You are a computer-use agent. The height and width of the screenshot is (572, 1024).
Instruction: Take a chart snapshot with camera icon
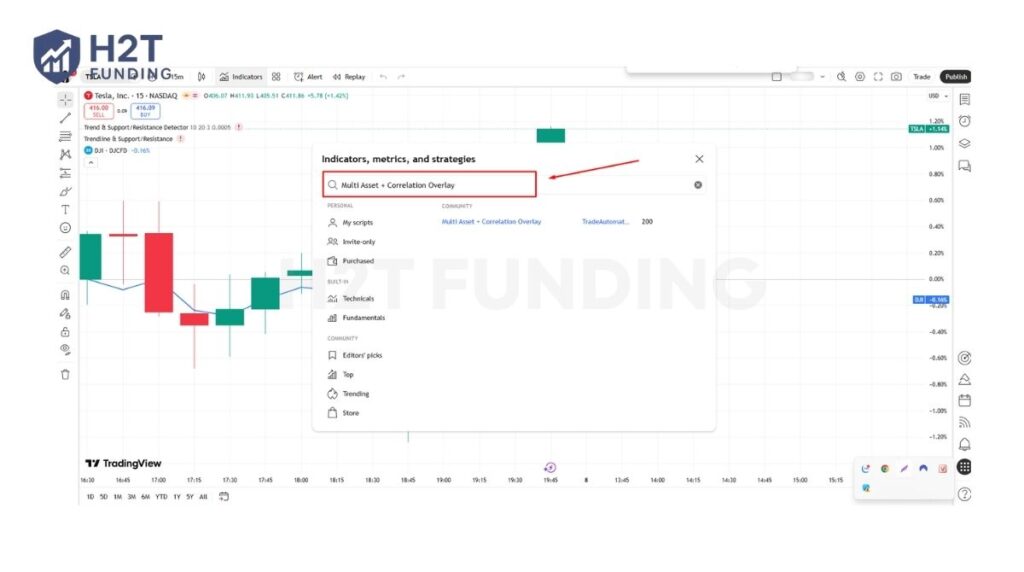pos(897,76)
